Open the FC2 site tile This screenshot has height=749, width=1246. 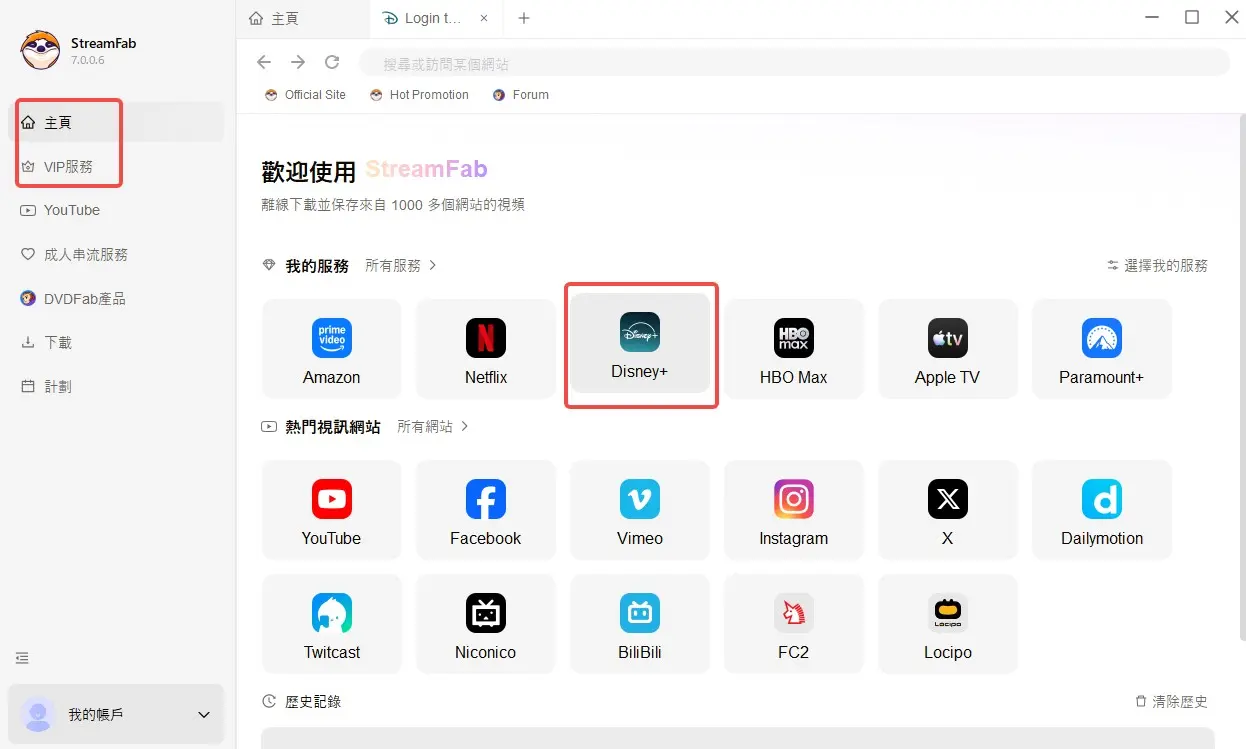click(794, 624)
